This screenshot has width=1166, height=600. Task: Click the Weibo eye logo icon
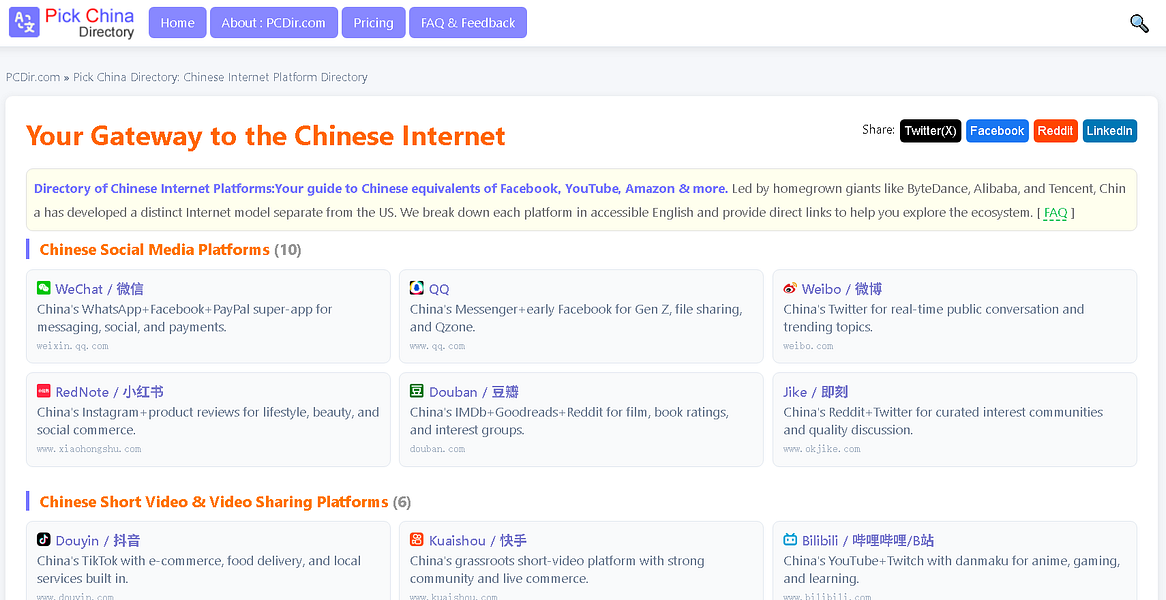(x=790, y=288)
